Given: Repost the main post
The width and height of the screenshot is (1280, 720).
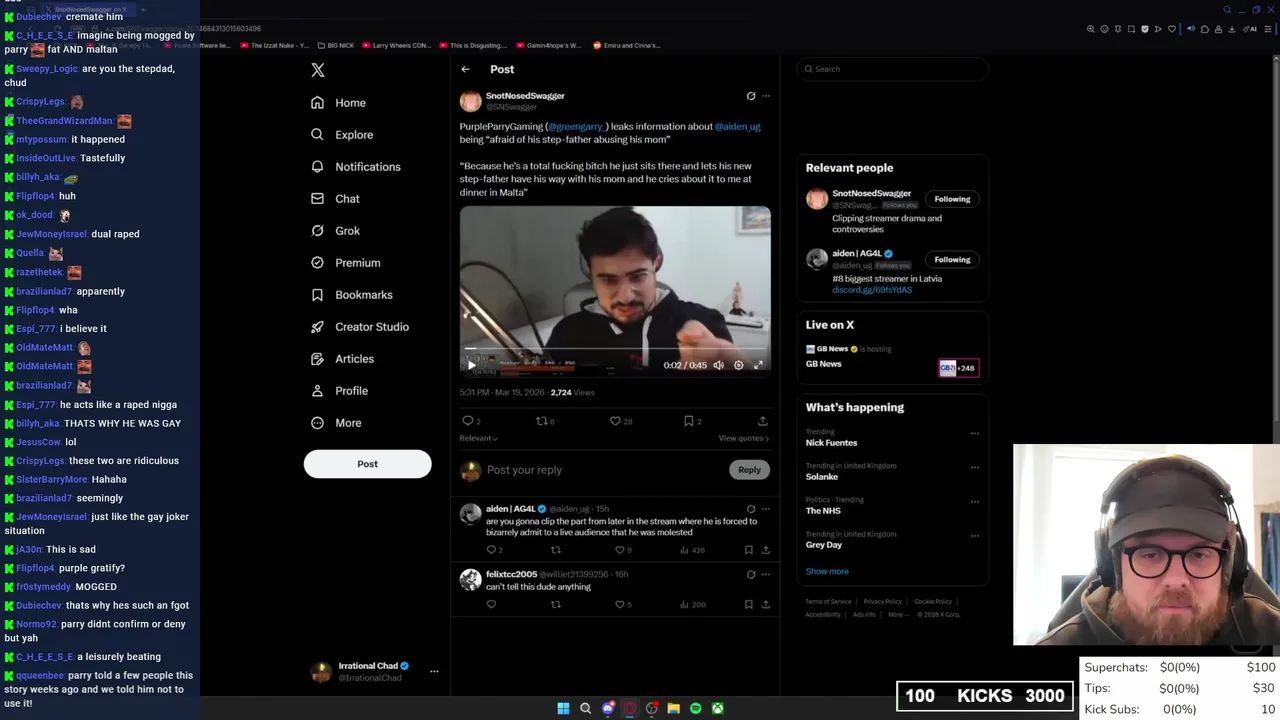Looking at the screenshot, I should 541,421.
